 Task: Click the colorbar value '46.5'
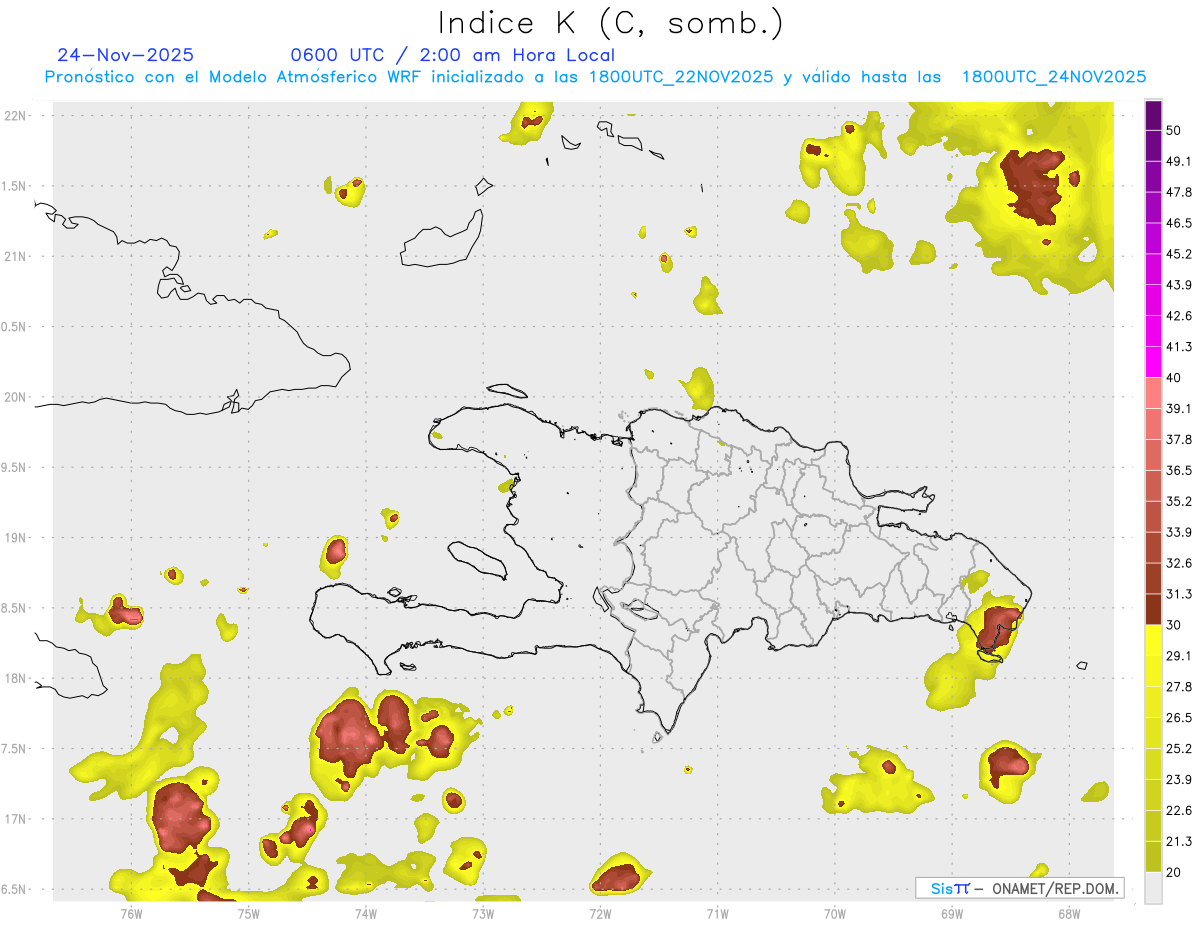(1179, 223)
